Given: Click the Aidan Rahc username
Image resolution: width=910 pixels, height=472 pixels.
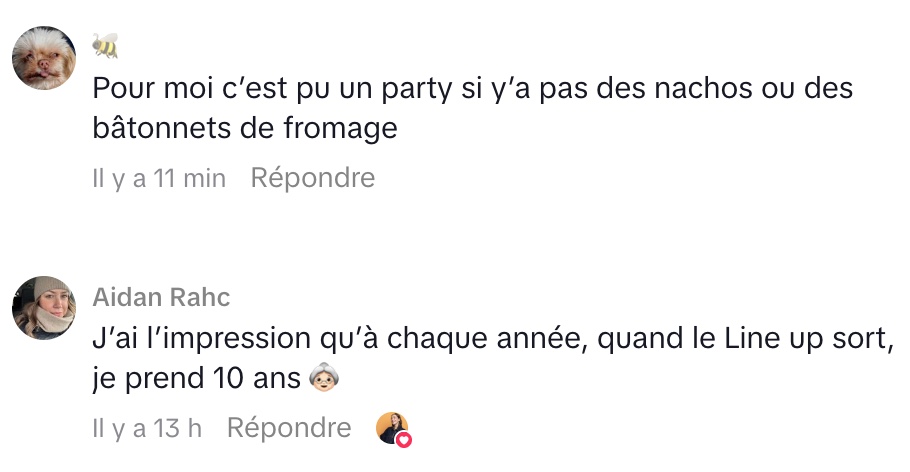Looking at the screenshot, I should 161,297.
